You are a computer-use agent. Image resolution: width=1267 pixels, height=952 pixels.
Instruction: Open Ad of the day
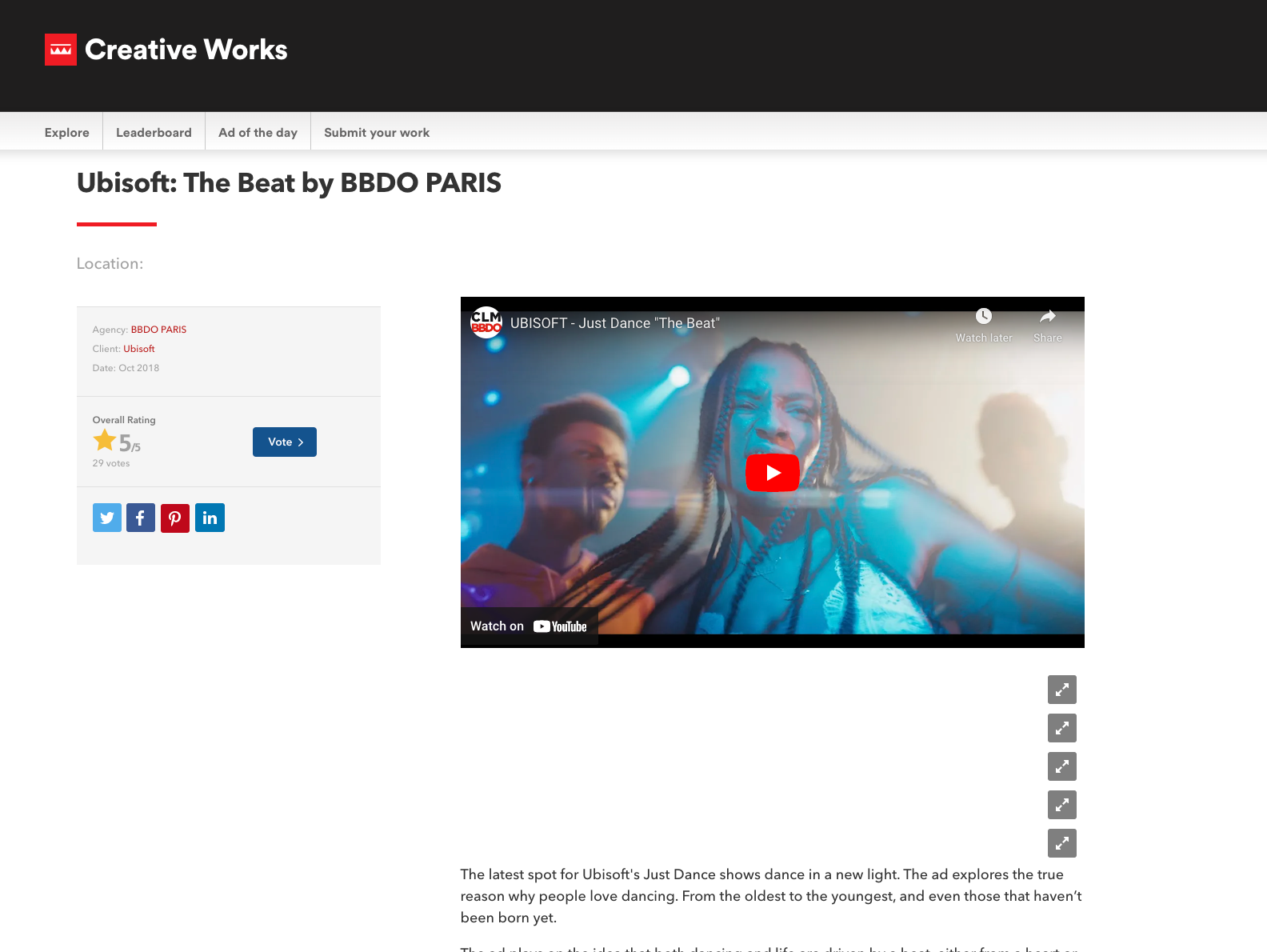(x=258, y=133)
